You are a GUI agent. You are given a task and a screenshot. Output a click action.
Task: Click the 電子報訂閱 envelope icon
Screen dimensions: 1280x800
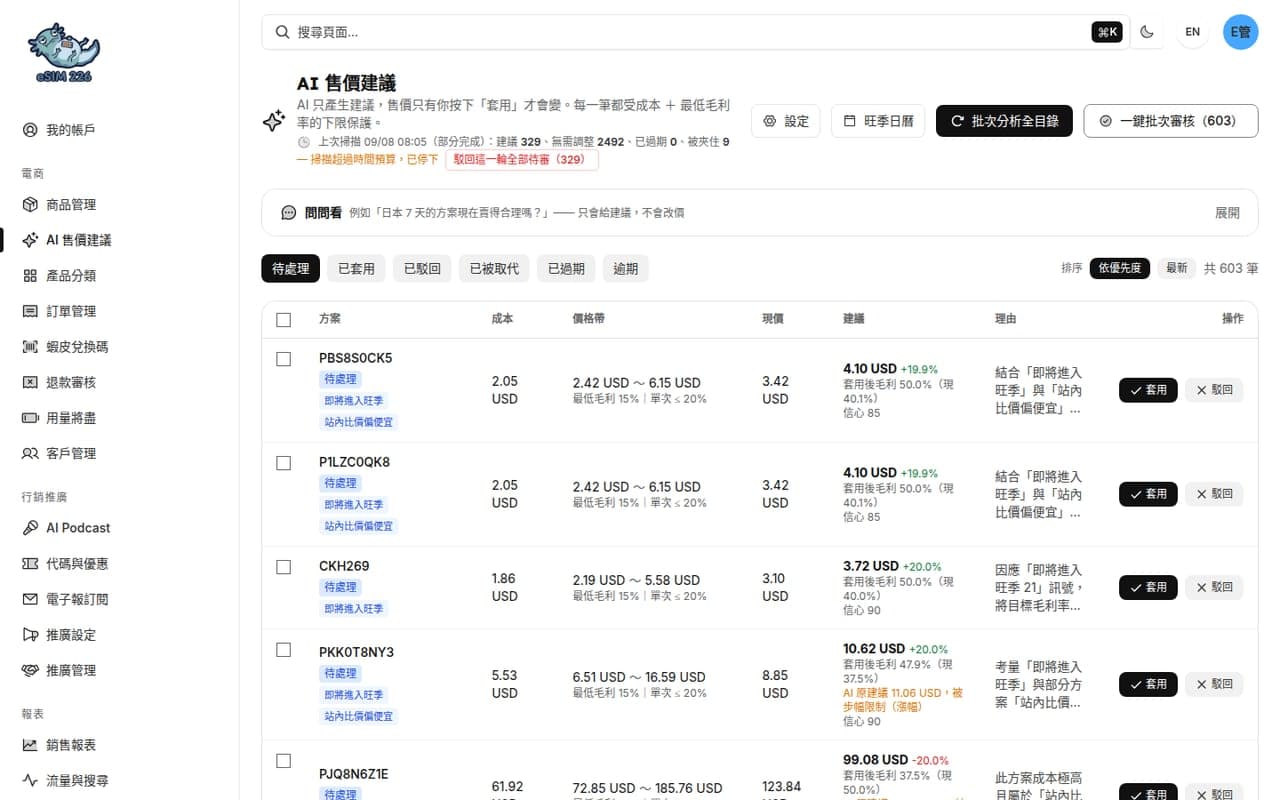point(30,599)
